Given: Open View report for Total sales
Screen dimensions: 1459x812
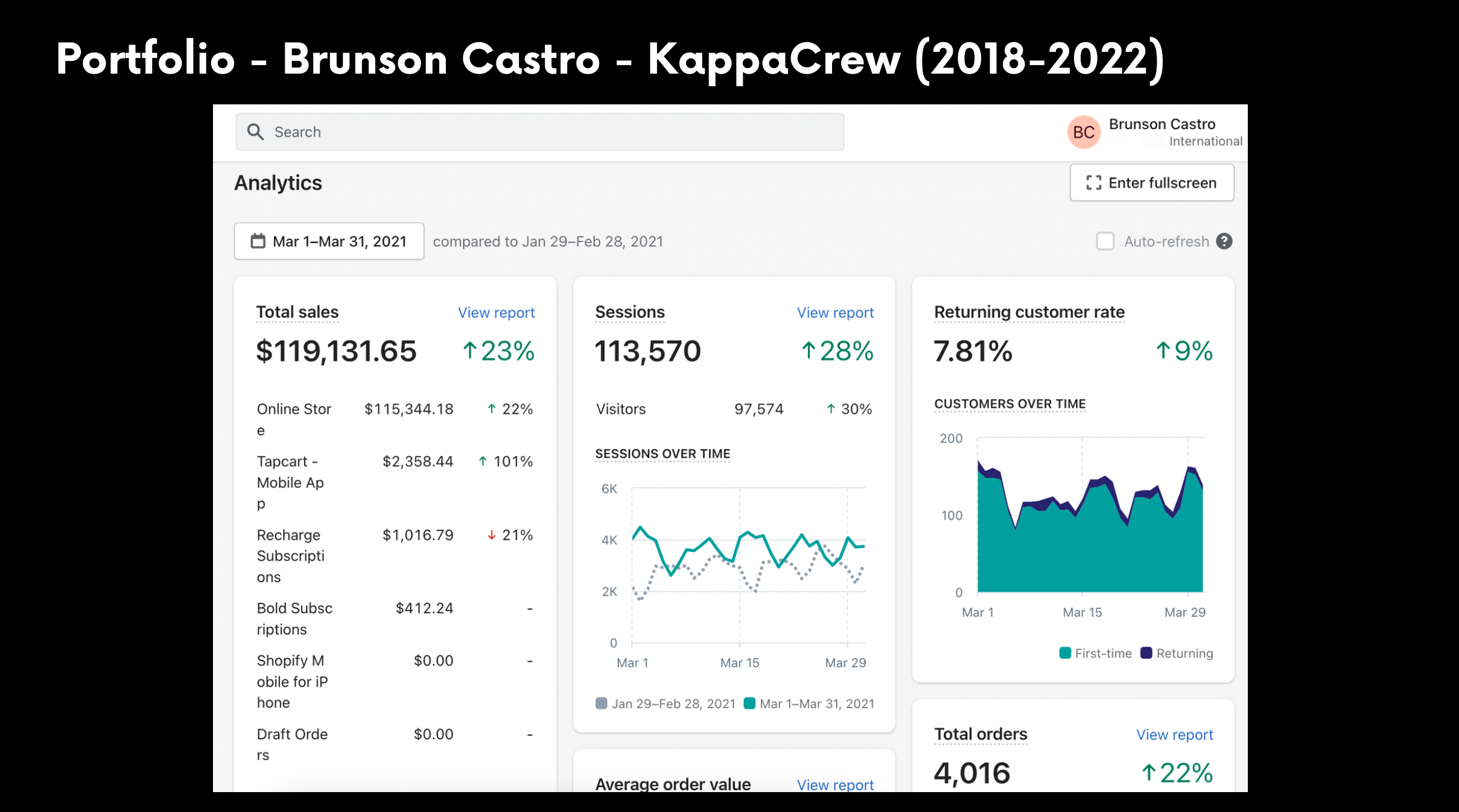Looking at the screenshot, I should tap(496, 312).
